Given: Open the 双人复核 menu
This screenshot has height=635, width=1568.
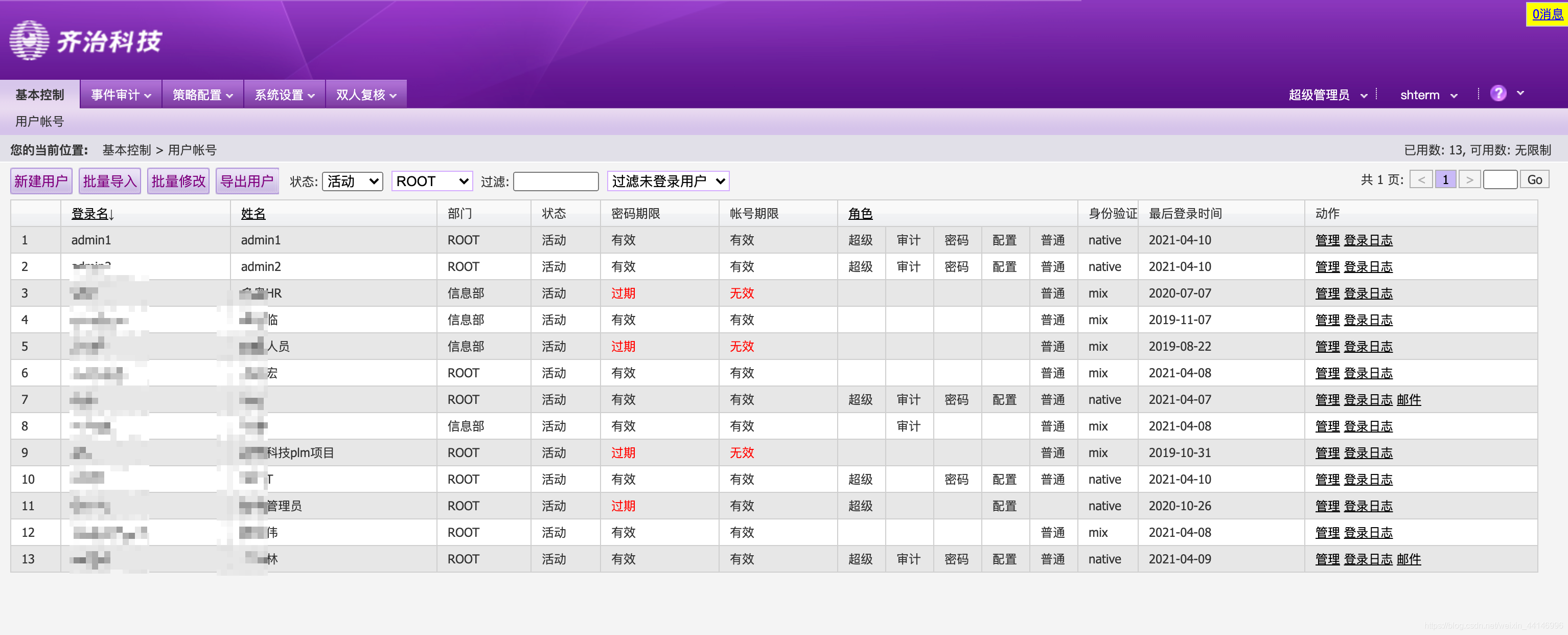Looking at the screenshot, I should tap(366, 95).
